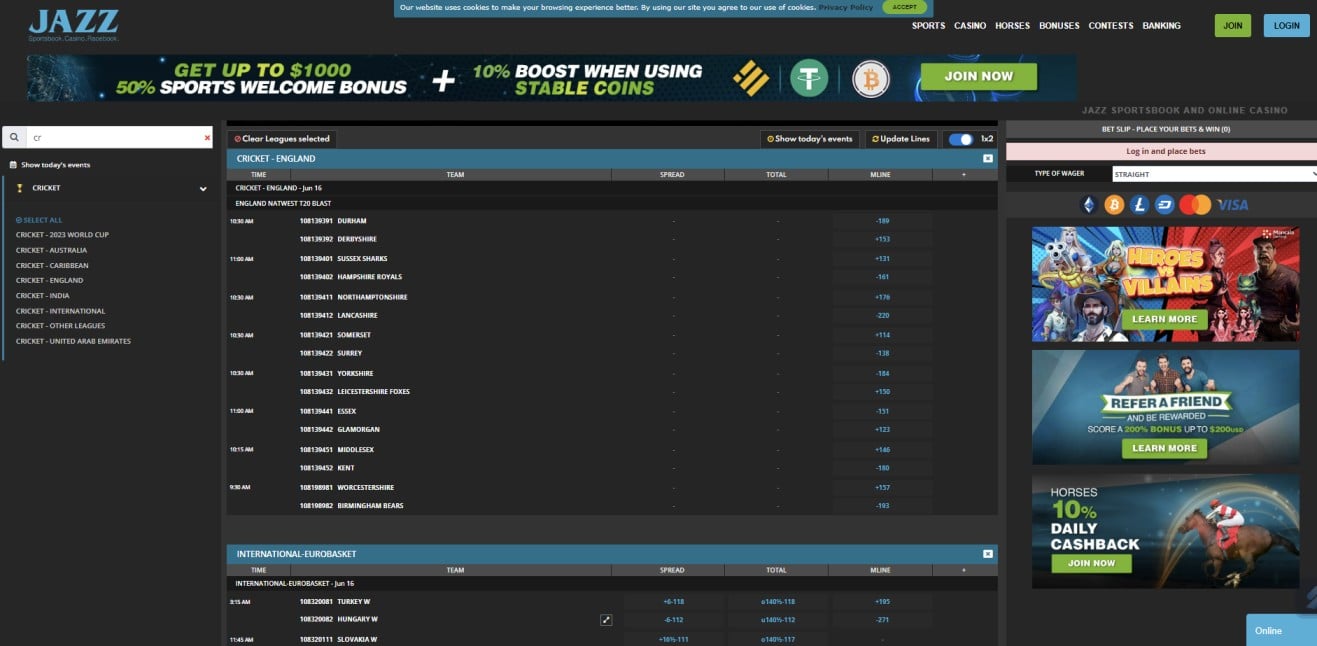Screen dimensions: 1317x646
Task: Click Sussex Sharks moneyline +131
Action: [x=882, y=259]
